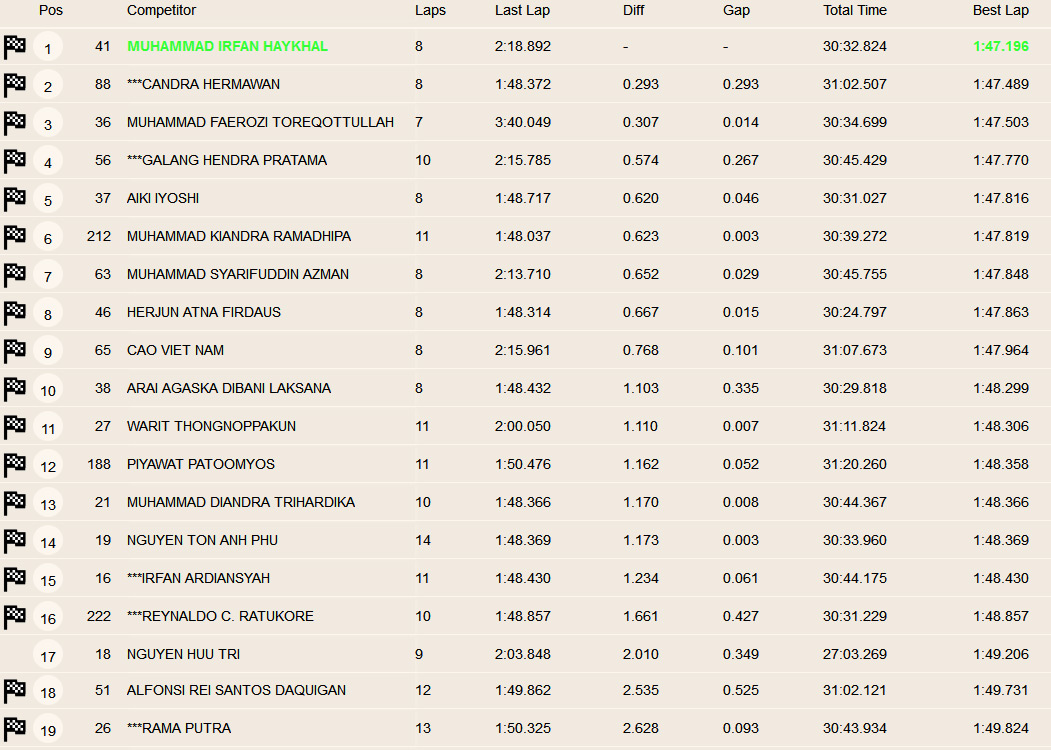Click flag icon for Alfonsi Rei Santos Daquigan
The width and height of the screenshot is (1051, 750).
pyautogui.click(x=15, y=691)
